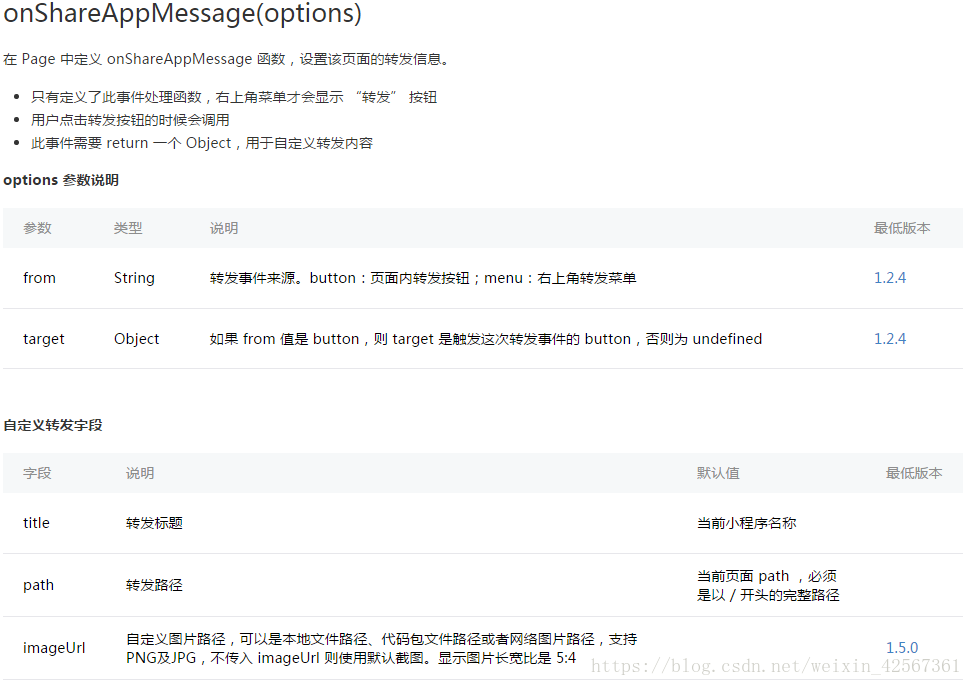Click the '字段' column header
The image size is (972, 686).
coord(37,473)
